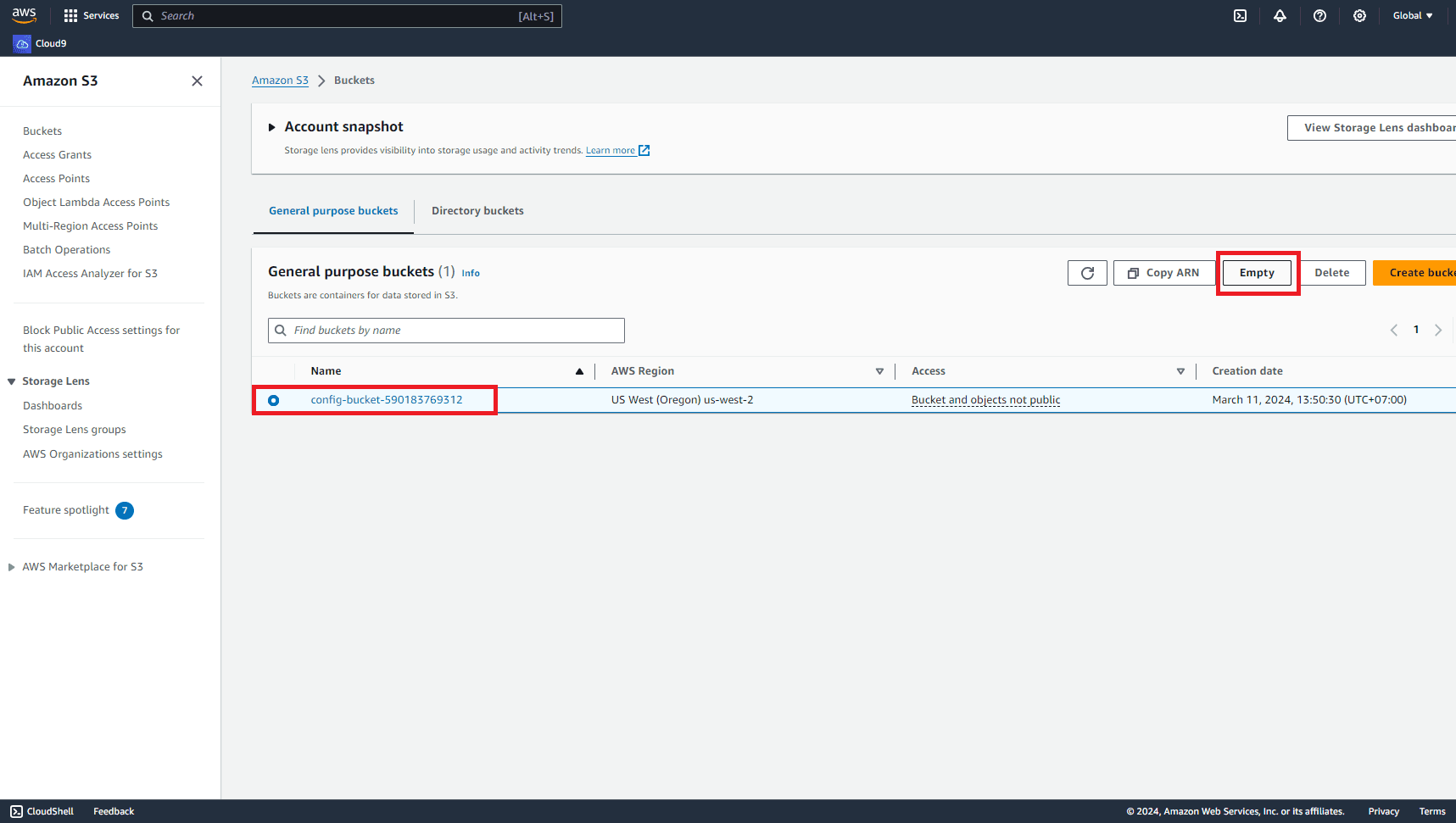The width and height of the screenshot is (1456, 823).
Task: Open the Cloud9 shortcut in favorites bar
Action: pos(40,43)
